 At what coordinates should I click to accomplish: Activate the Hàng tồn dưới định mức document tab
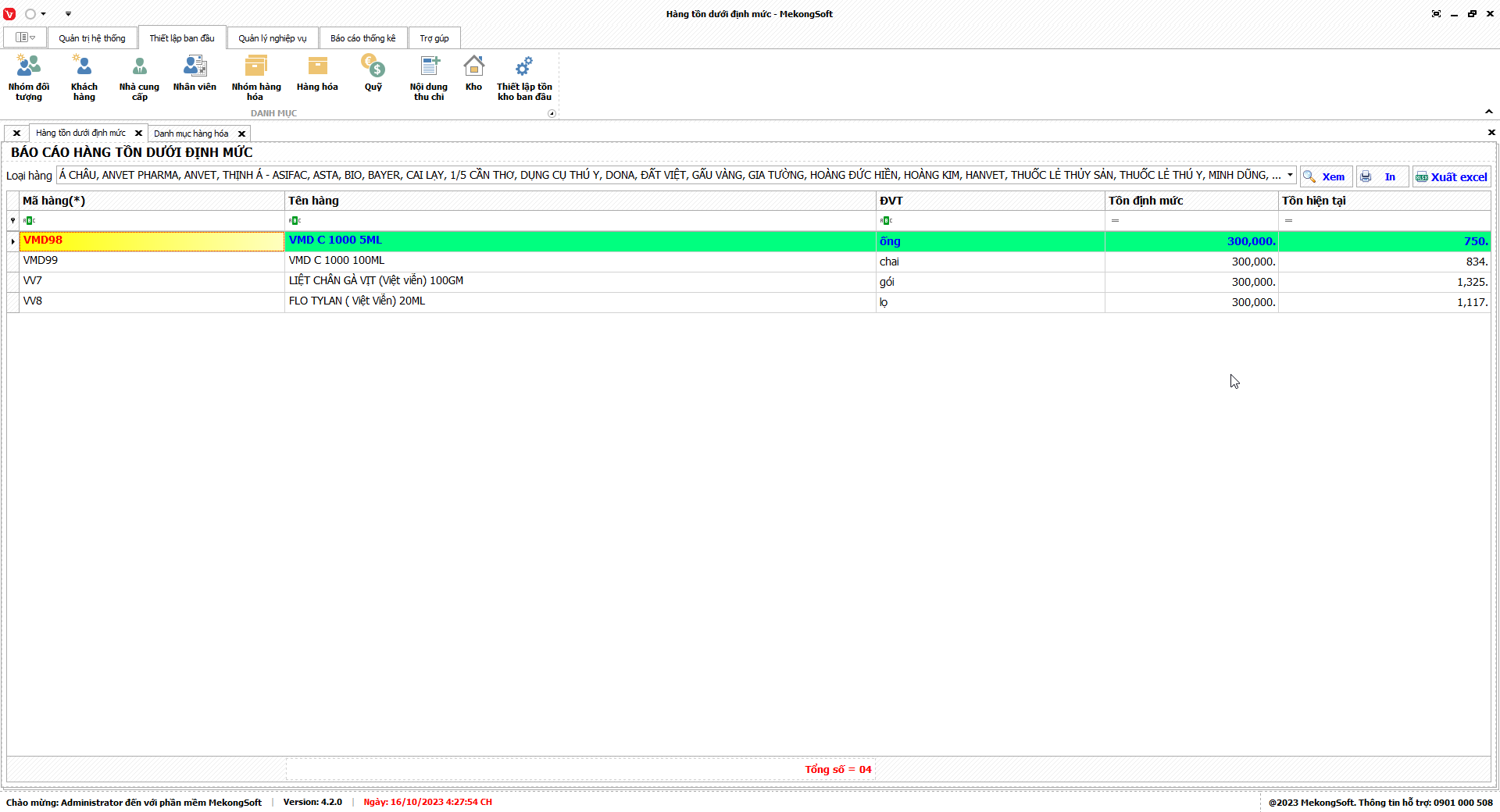click(x=80, y=134)
